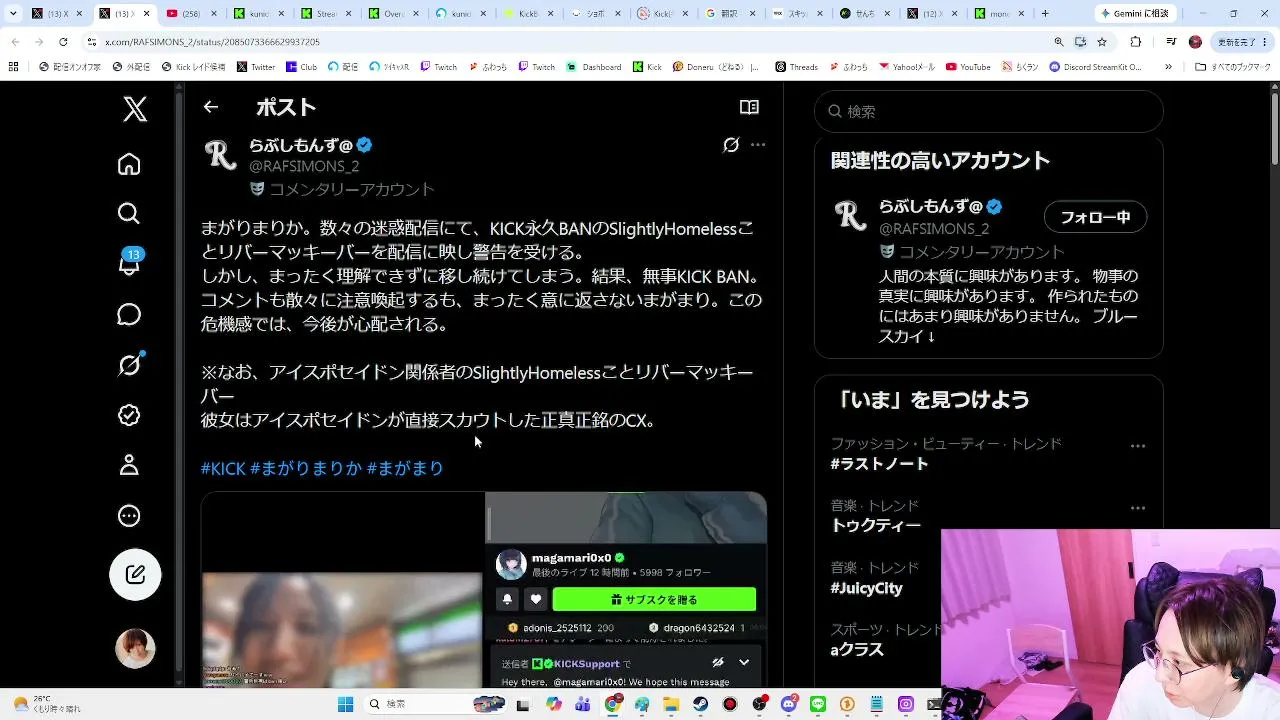
Task: Open notifications bell with 13 badge
Action: 130,262
